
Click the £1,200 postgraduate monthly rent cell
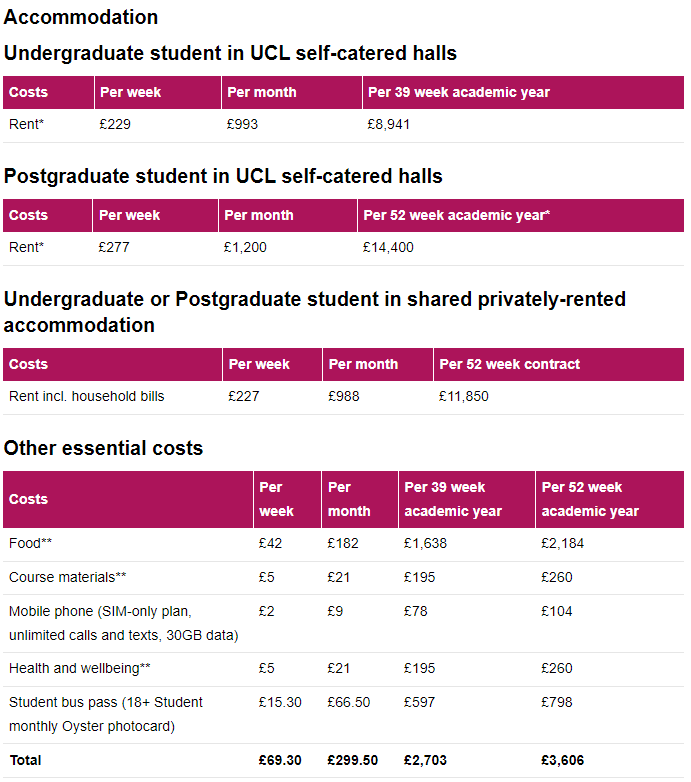pos(246,248)
